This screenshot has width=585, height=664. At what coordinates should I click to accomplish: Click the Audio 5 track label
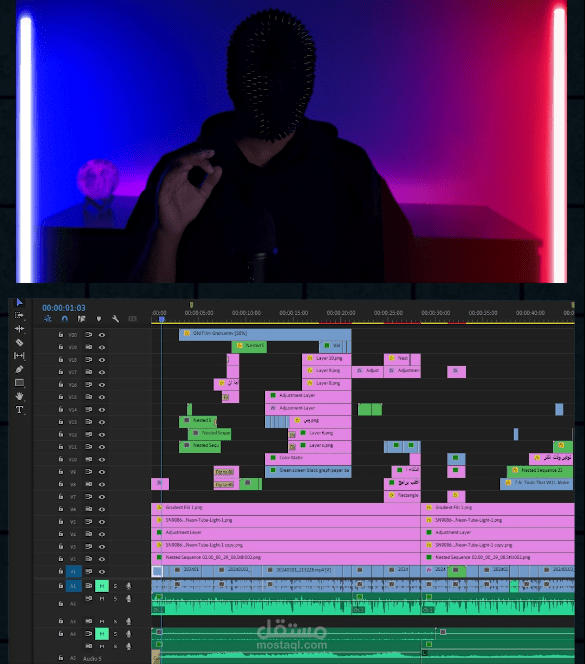92,658
